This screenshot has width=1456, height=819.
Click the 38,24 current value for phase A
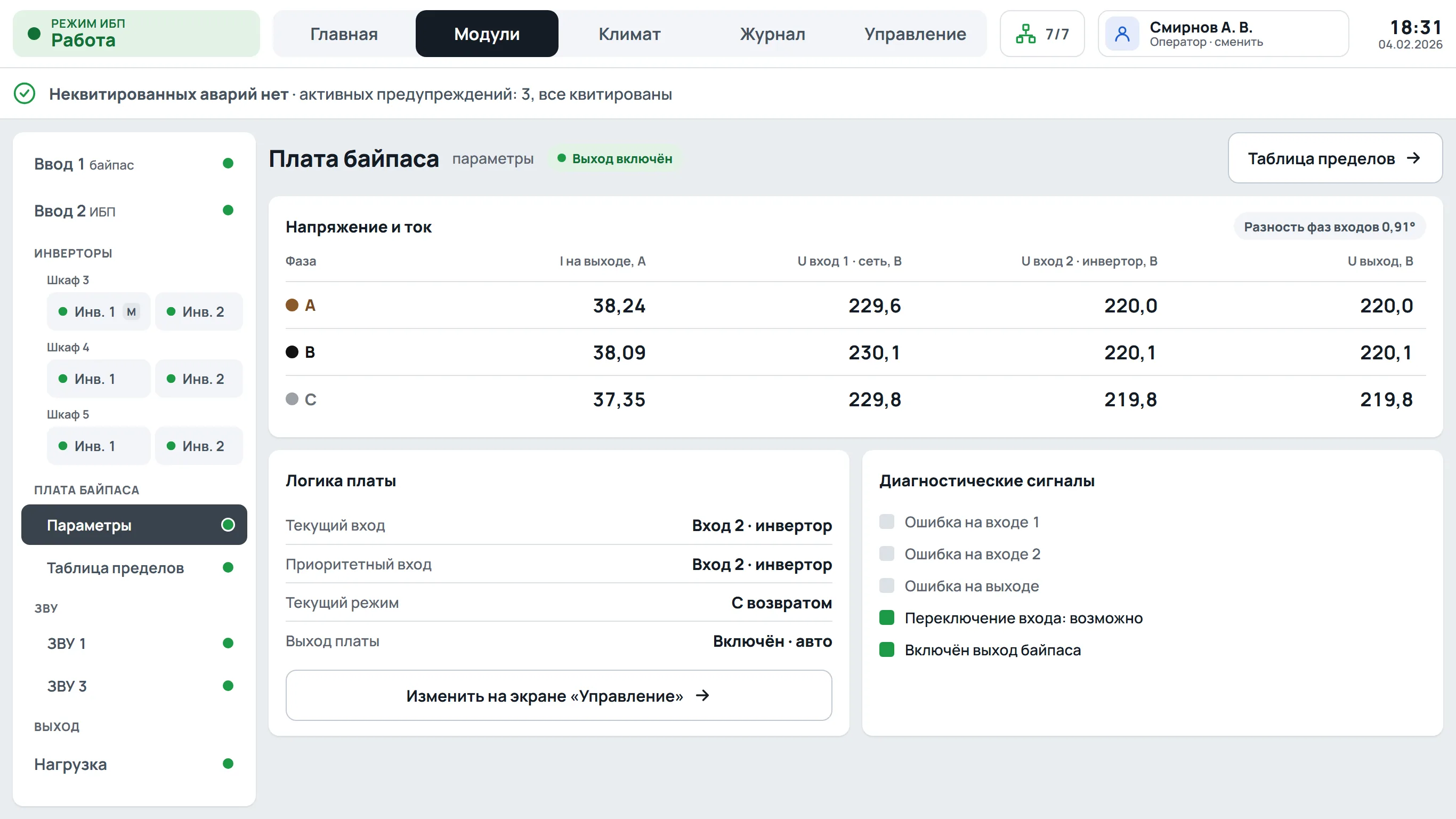[619, 306]
